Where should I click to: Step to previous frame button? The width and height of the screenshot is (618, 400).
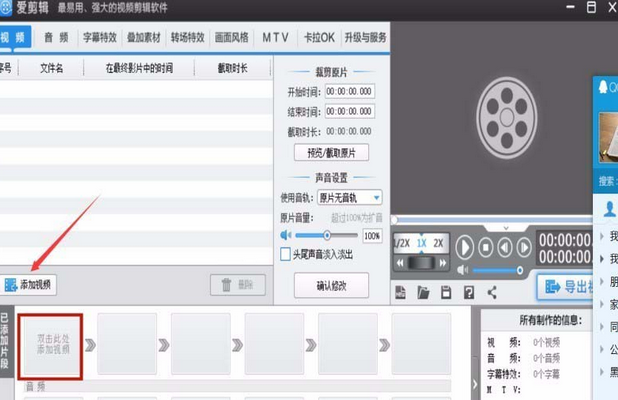(x=505, y=247)
